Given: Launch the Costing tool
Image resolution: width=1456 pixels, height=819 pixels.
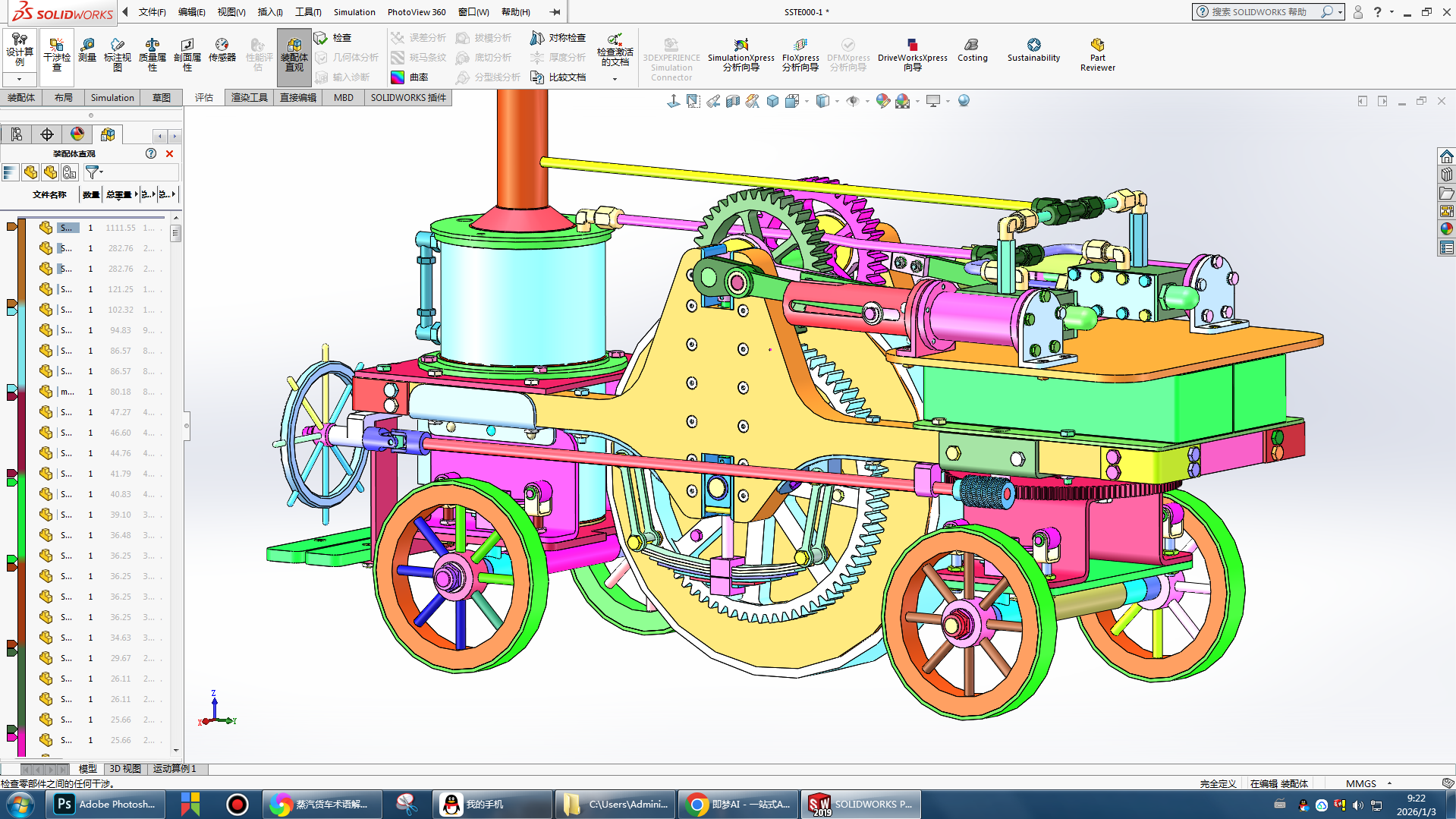Looking at the screenshot, I should tap(972, 50).
